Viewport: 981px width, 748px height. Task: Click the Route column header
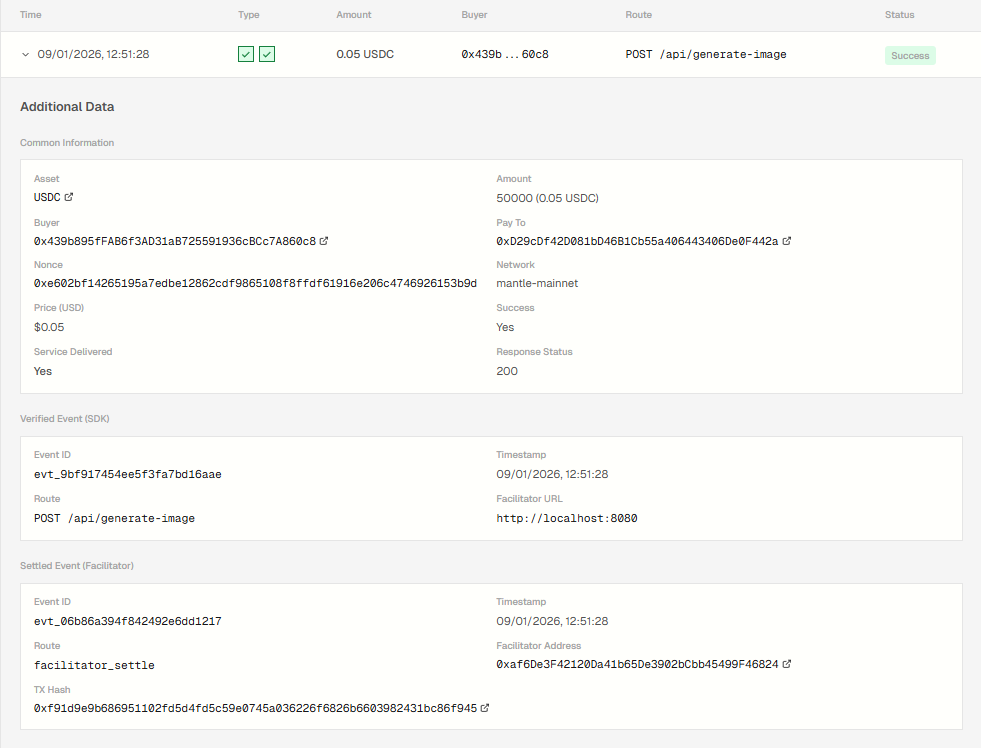click(638, 15)
